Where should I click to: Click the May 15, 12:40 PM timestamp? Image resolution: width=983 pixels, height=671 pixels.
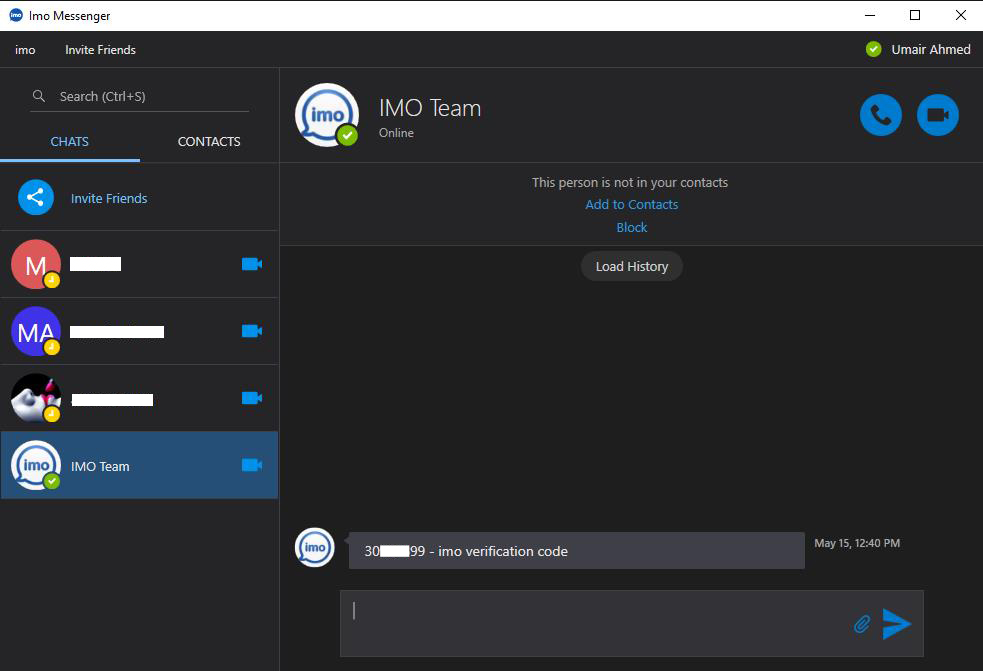(857, 543)
